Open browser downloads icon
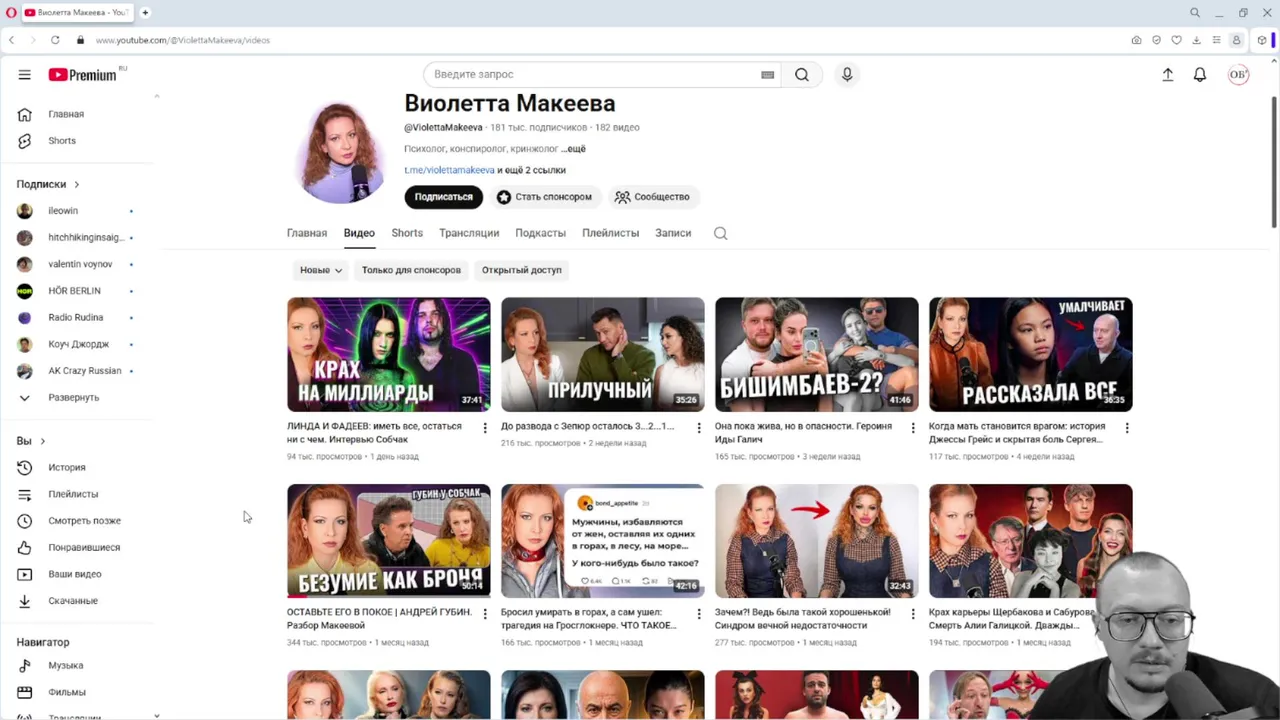The image size is (1280, 720). coord(1196,40)
